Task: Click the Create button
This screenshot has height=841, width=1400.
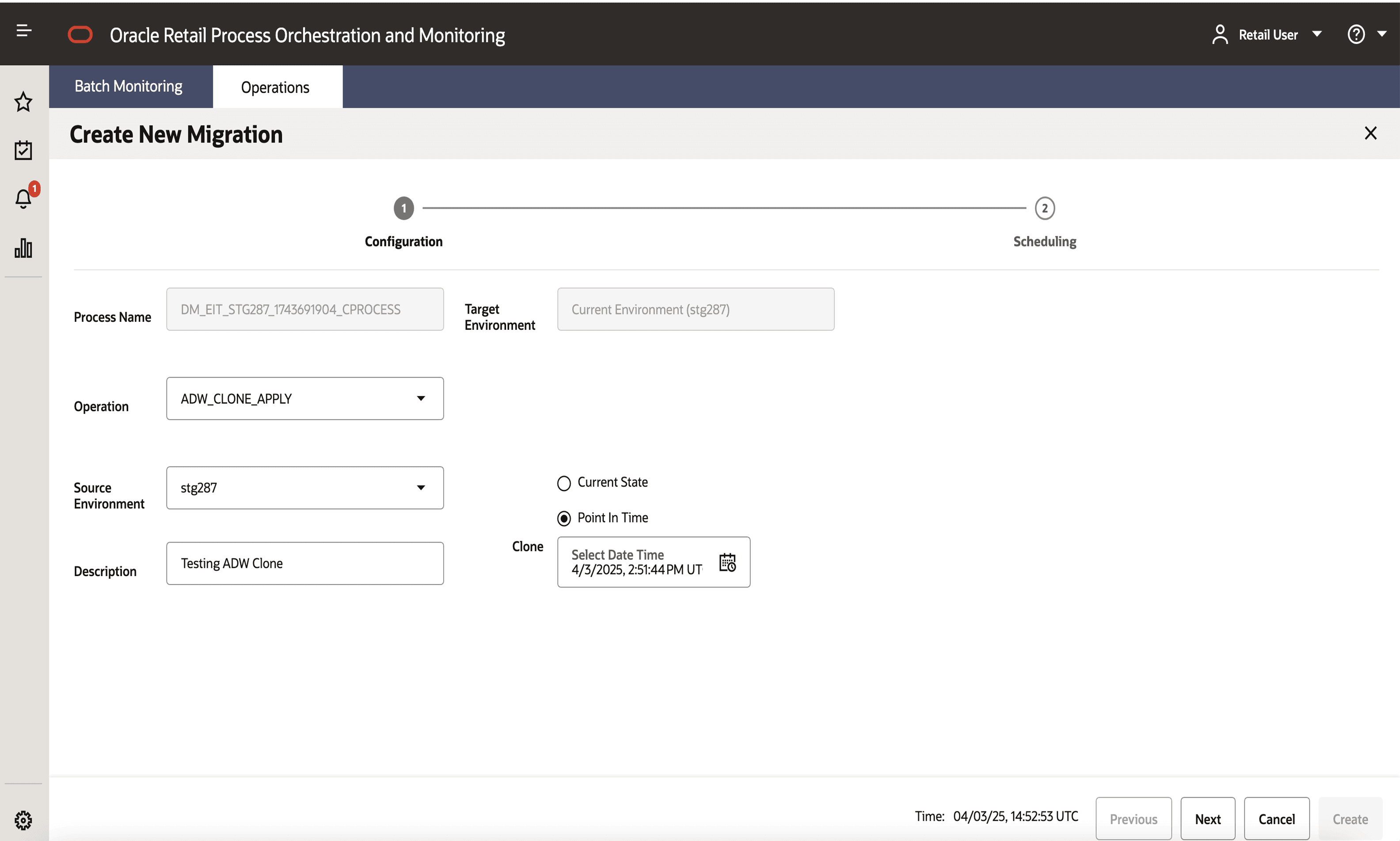Action: click(1350, 819)
